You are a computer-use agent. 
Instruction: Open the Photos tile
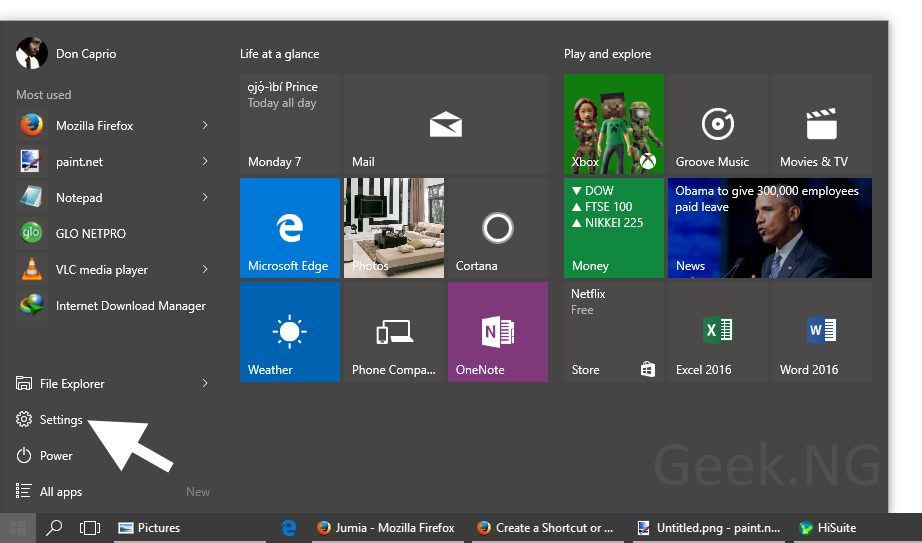394,228
